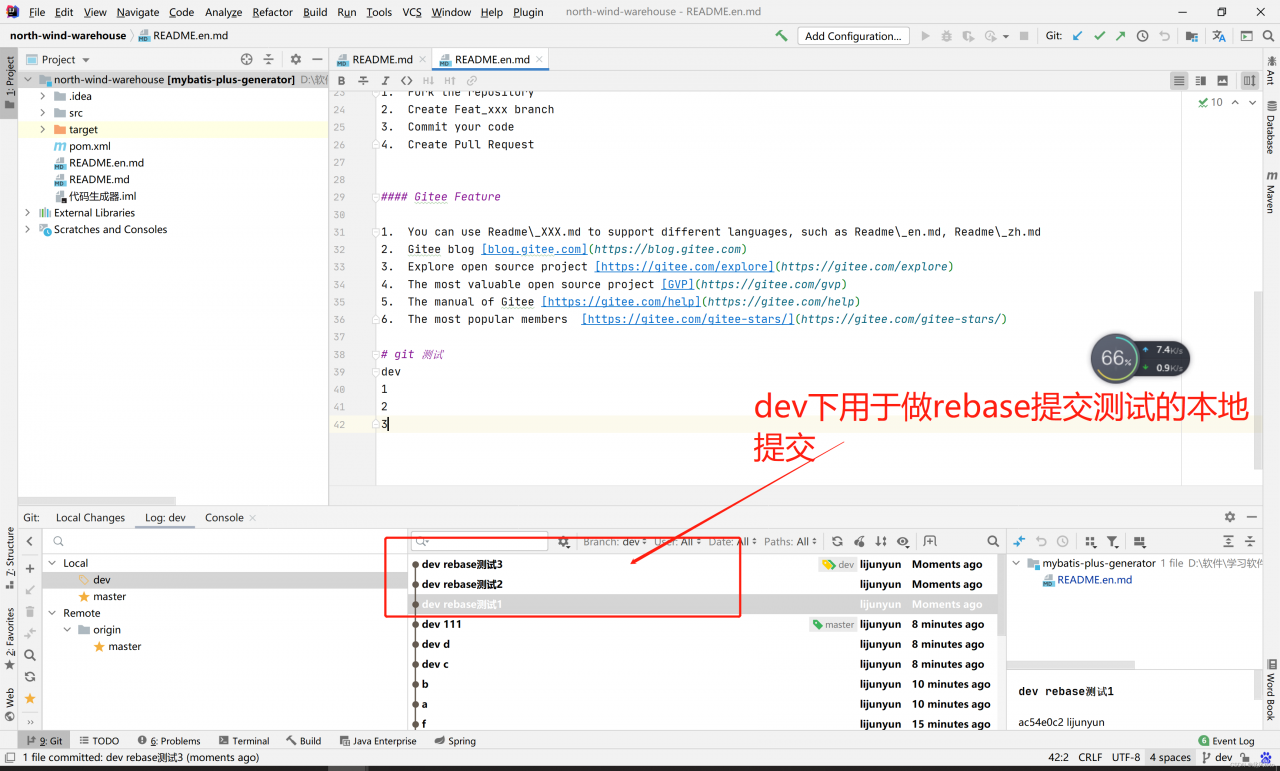
Task: Click refresh icon in Git log toolbar
Action: (x=837, y=542)
